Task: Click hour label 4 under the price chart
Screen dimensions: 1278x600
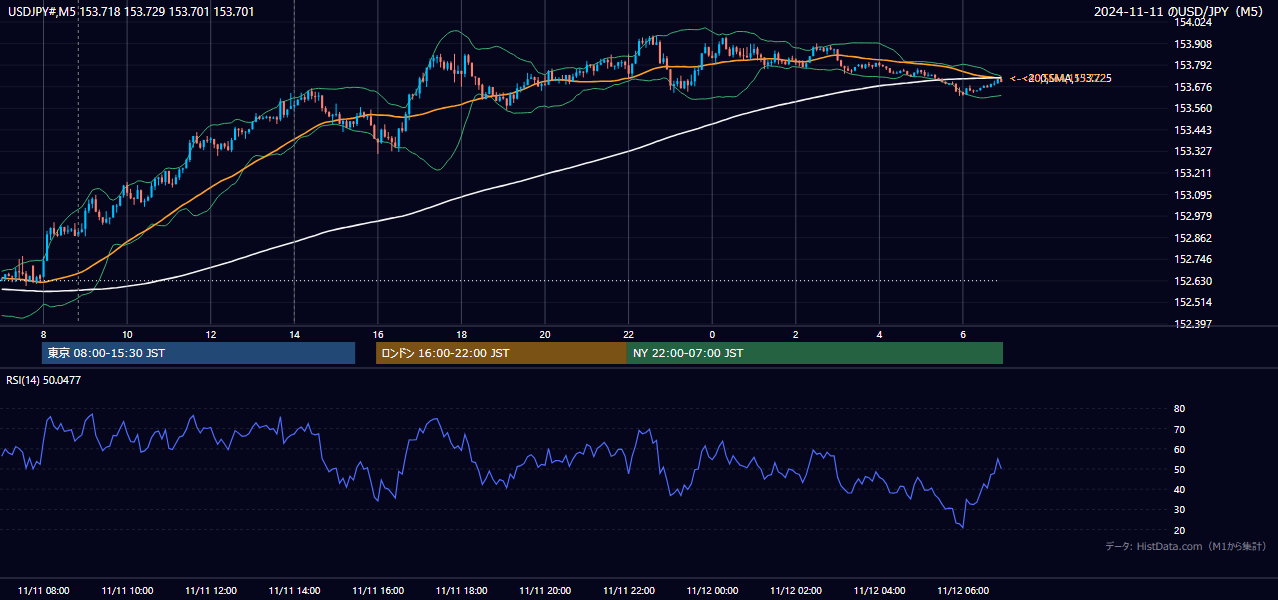Action: [x=879, y=334]
